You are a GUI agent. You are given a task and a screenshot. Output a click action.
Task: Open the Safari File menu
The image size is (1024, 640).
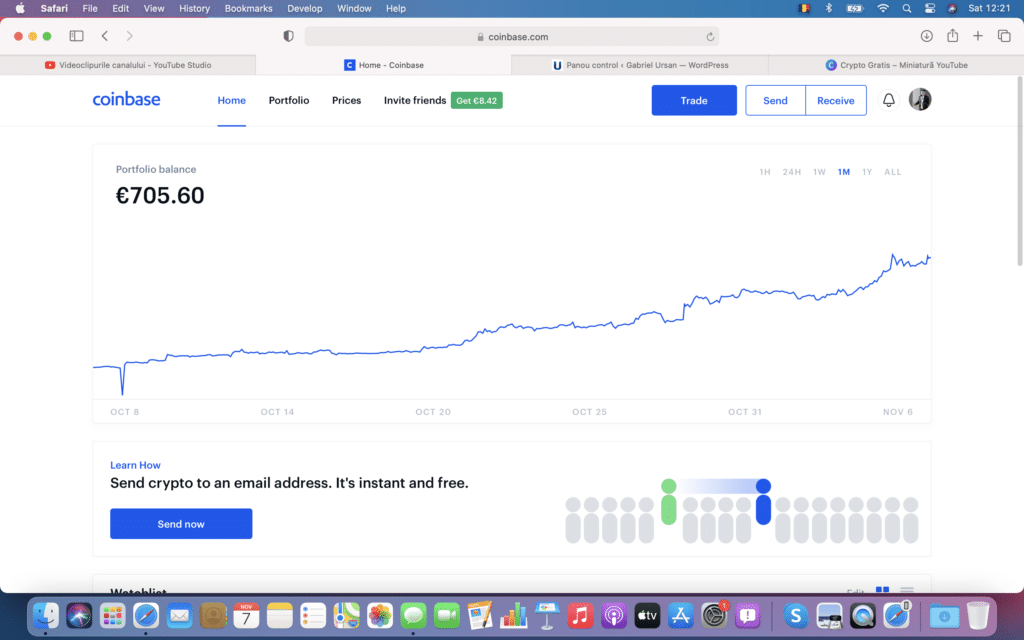tap(90, 8)
